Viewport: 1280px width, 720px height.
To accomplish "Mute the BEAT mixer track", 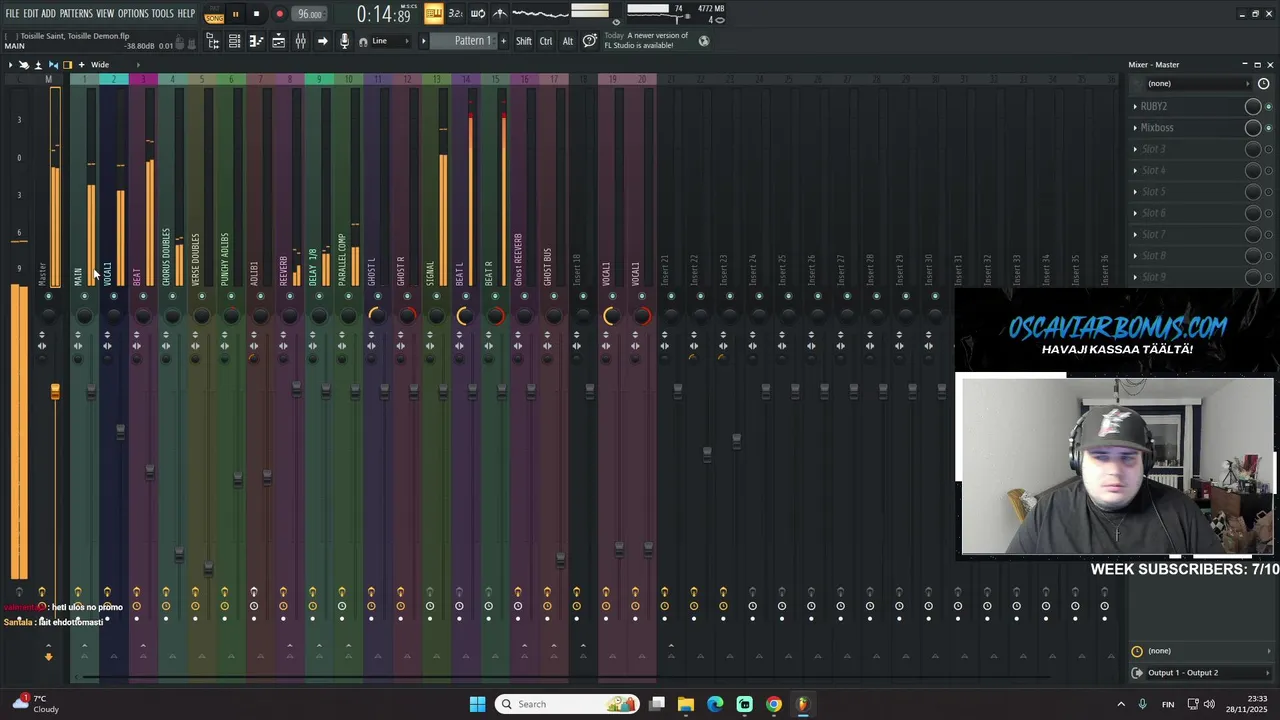I will 143,296.
